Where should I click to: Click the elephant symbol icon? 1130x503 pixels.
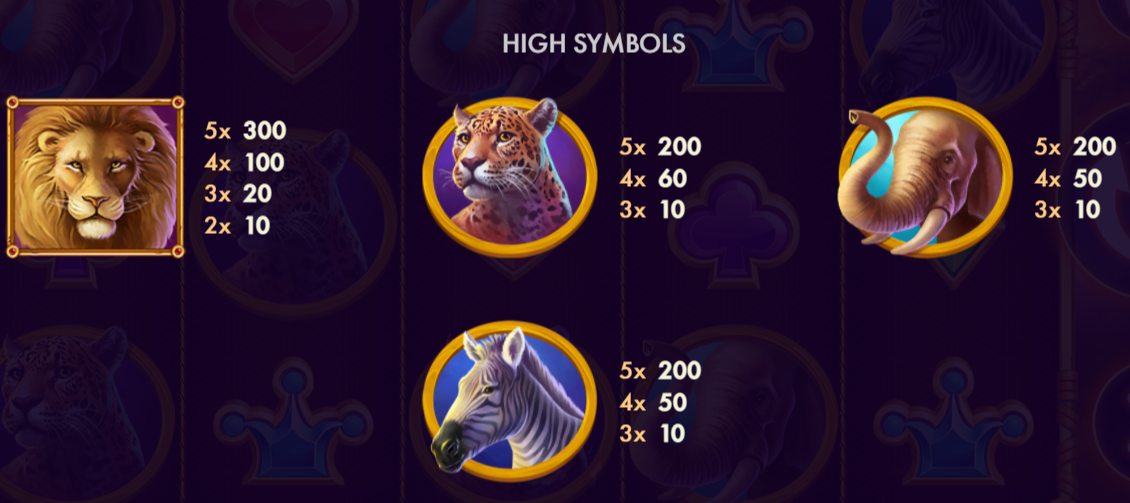tap(925, 177)
